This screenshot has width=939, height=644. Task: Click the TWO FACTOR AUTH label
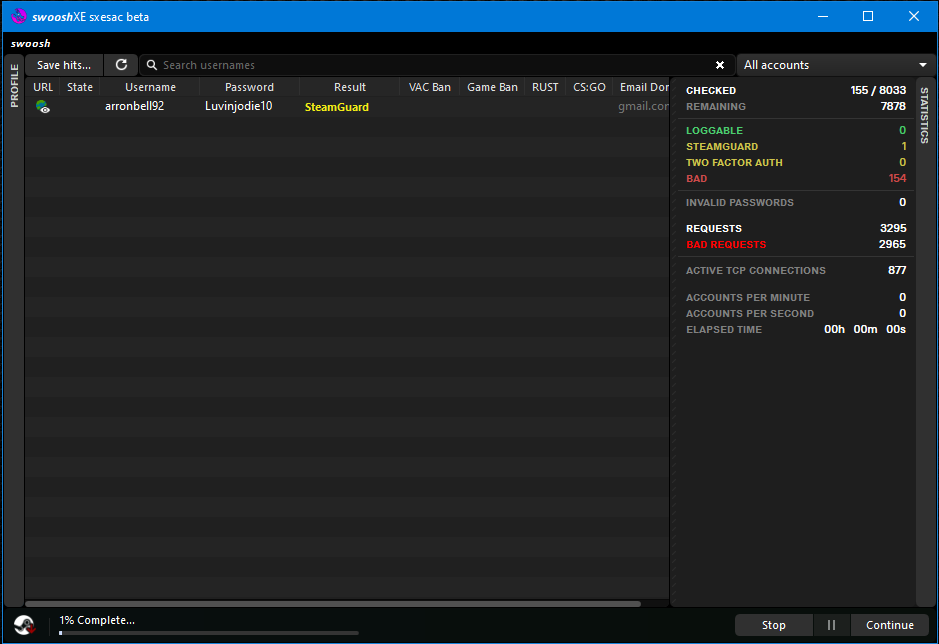[734, 162]
